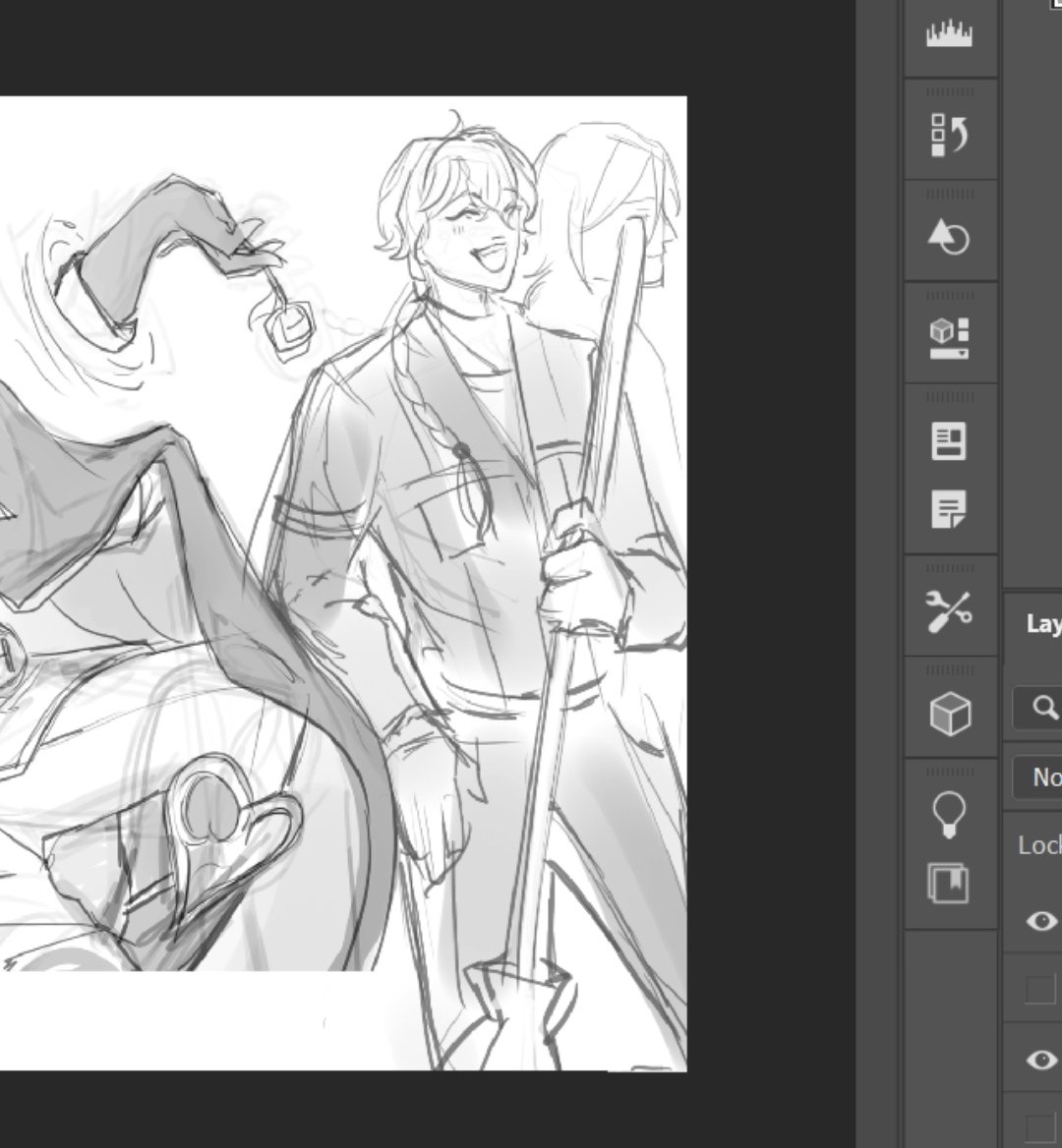The image size is (1062, 1148).
Task: Open the panel icon showing cube with bars
Action: click(950, 339)
